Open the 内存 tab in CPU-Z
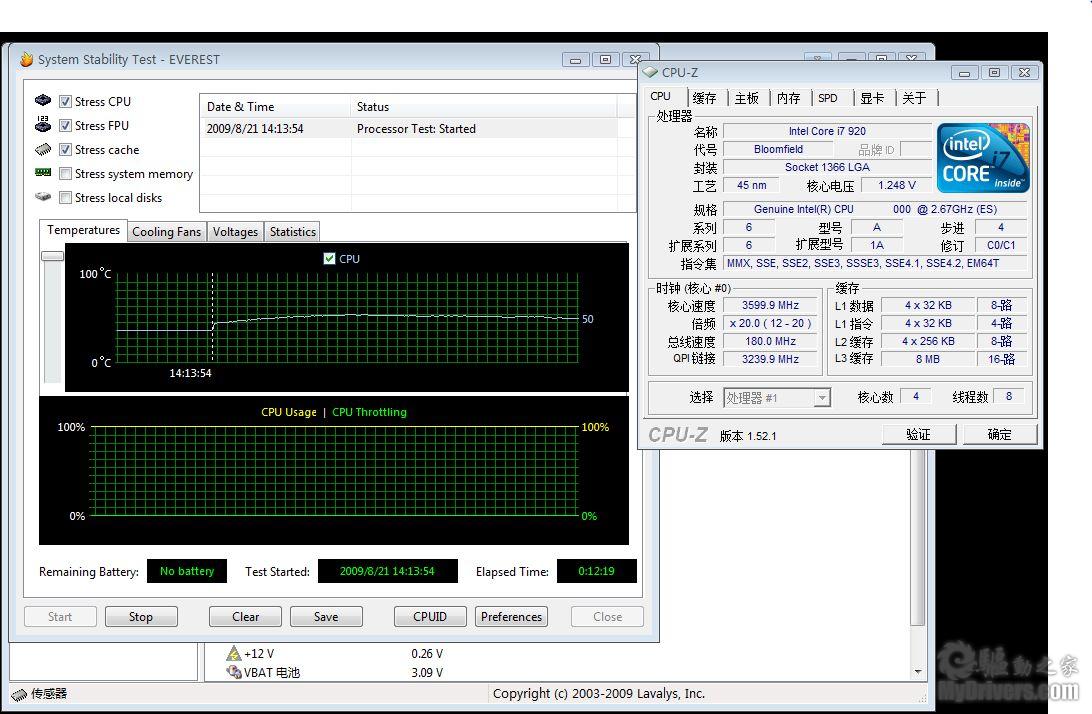 pyautogui.click(x=788, y=98)
